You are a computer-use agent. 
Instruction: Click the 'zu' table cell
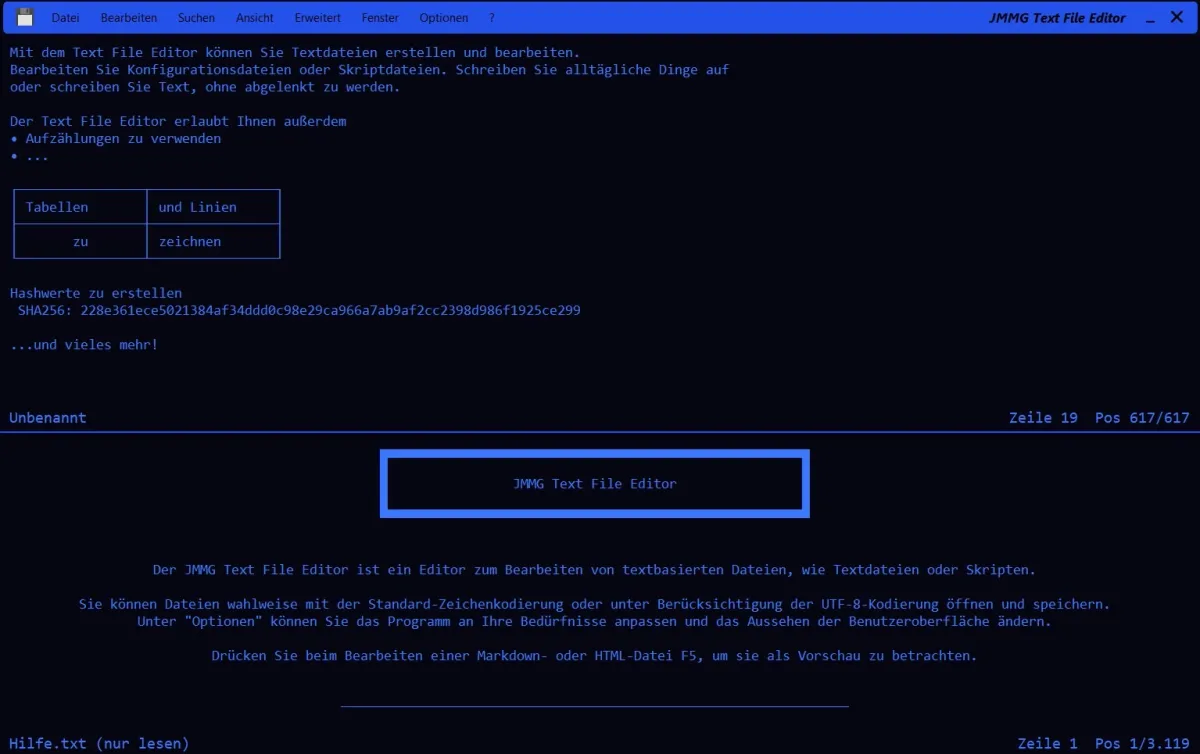click(x=80, y=241)
